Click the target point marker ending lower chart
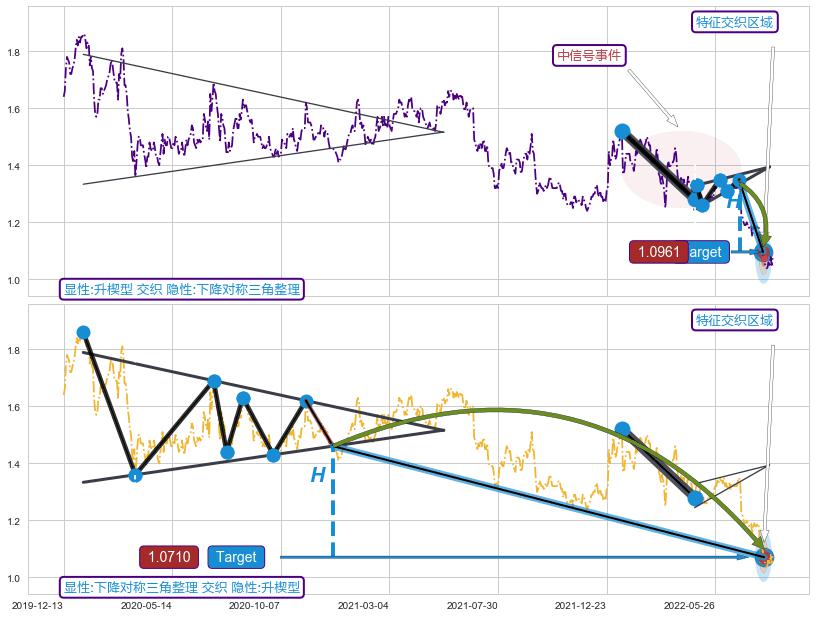Screen dimensions: 816x617 pos(765,557)
